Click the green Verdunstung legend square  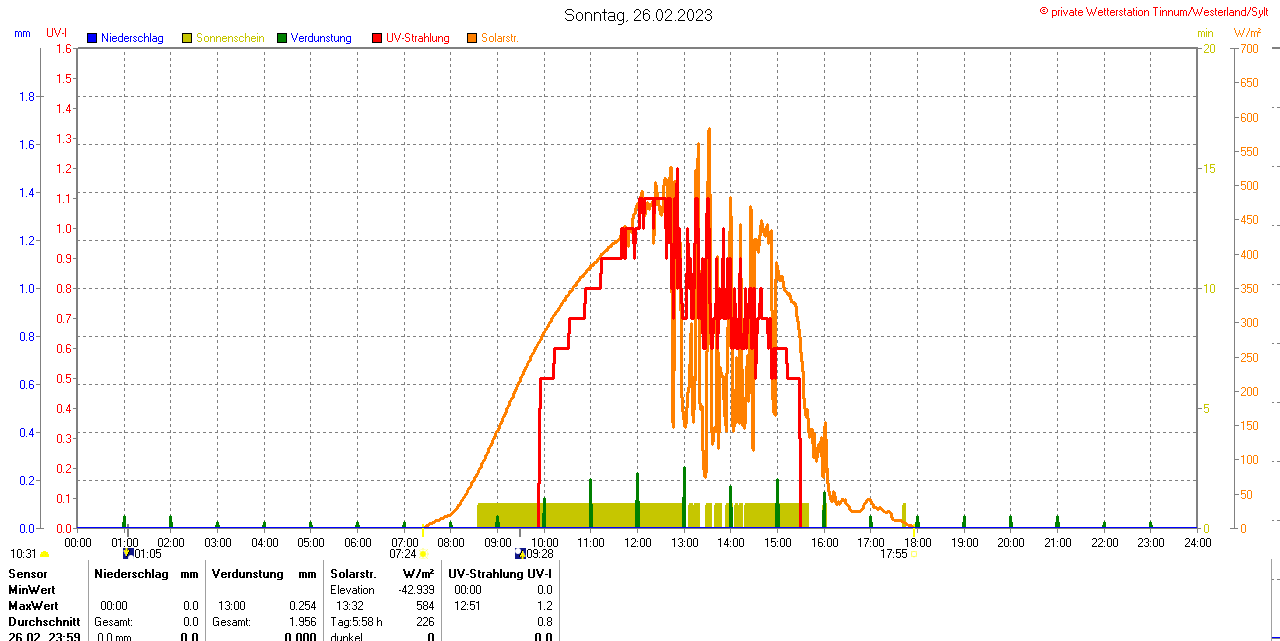click(282, 38)
